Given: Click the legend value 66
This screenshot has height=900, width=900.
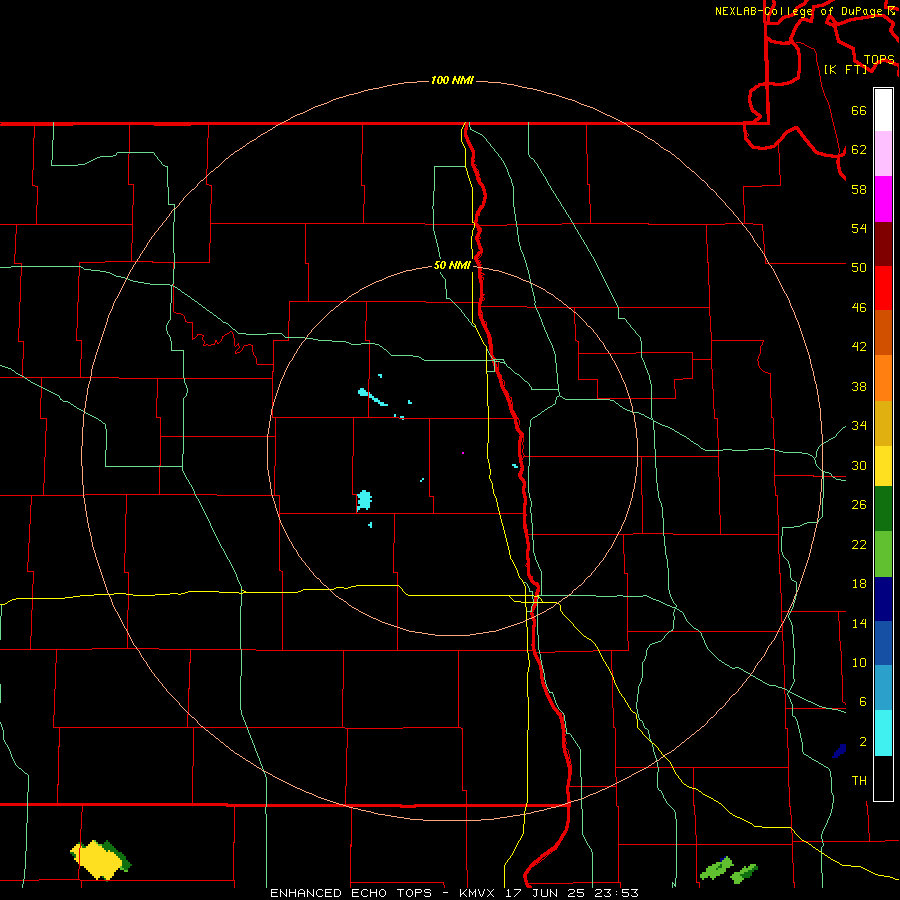Looking at the screenshot, I should point(859,110).
